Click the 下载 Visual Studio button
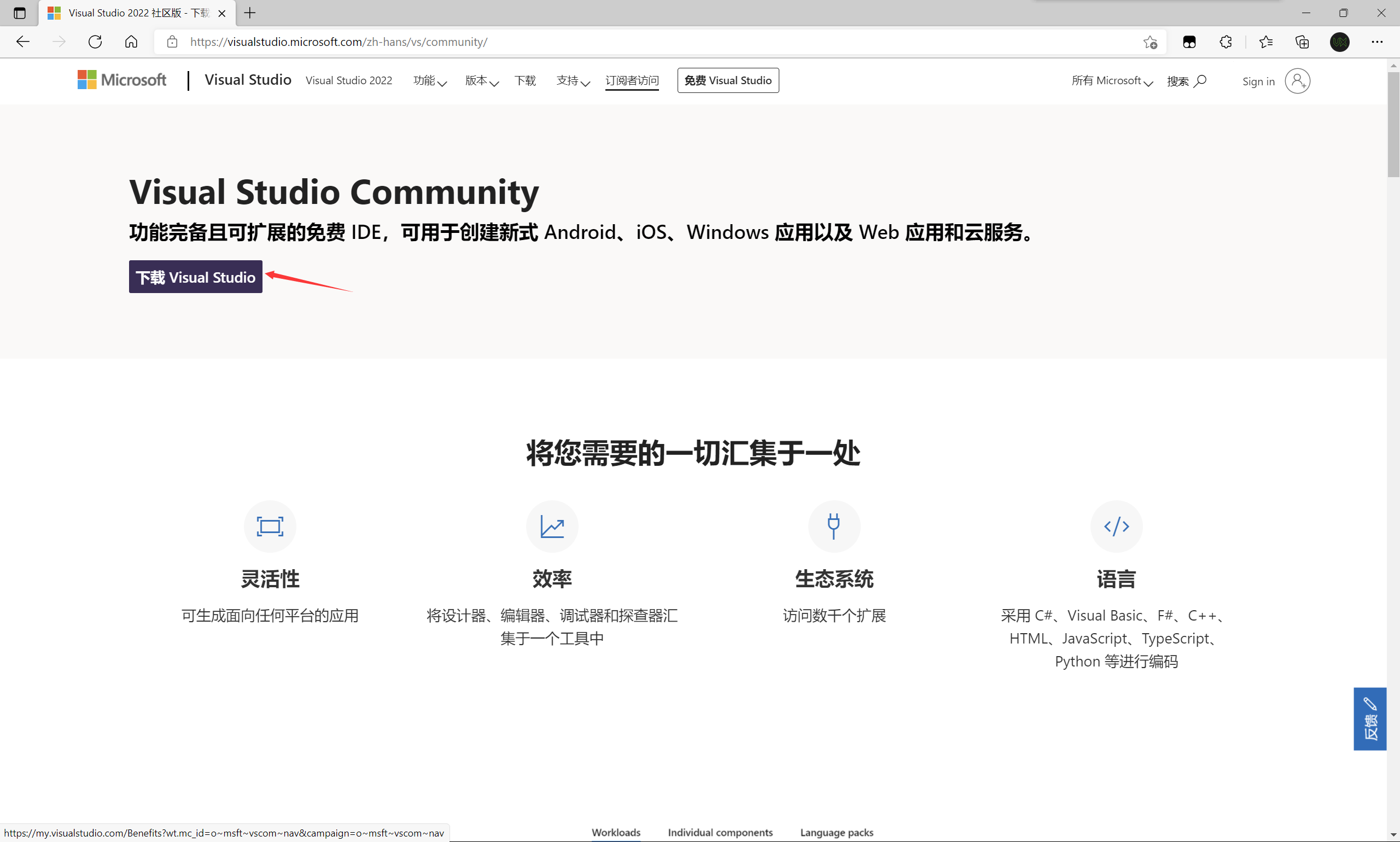 pyautogui.click(x=196, y=277)
